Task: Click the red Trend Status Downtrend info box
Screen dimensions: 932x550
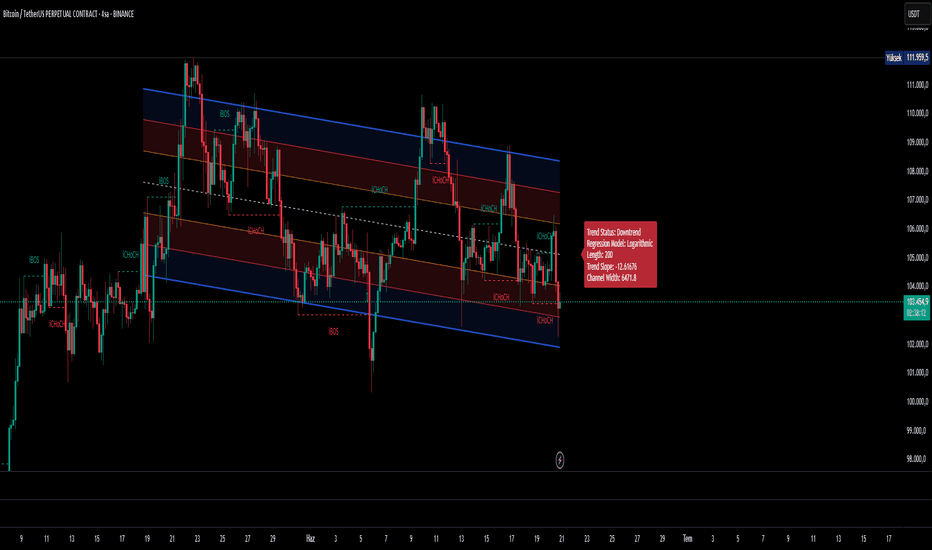Action: pos(620,254)
